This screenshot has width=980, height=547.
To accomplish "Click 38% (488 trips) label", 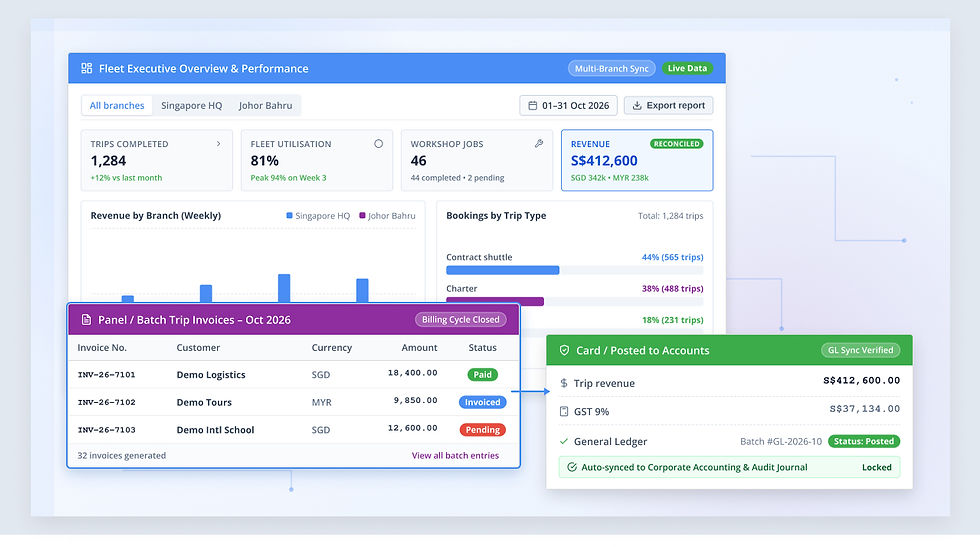I will [672, 288].
